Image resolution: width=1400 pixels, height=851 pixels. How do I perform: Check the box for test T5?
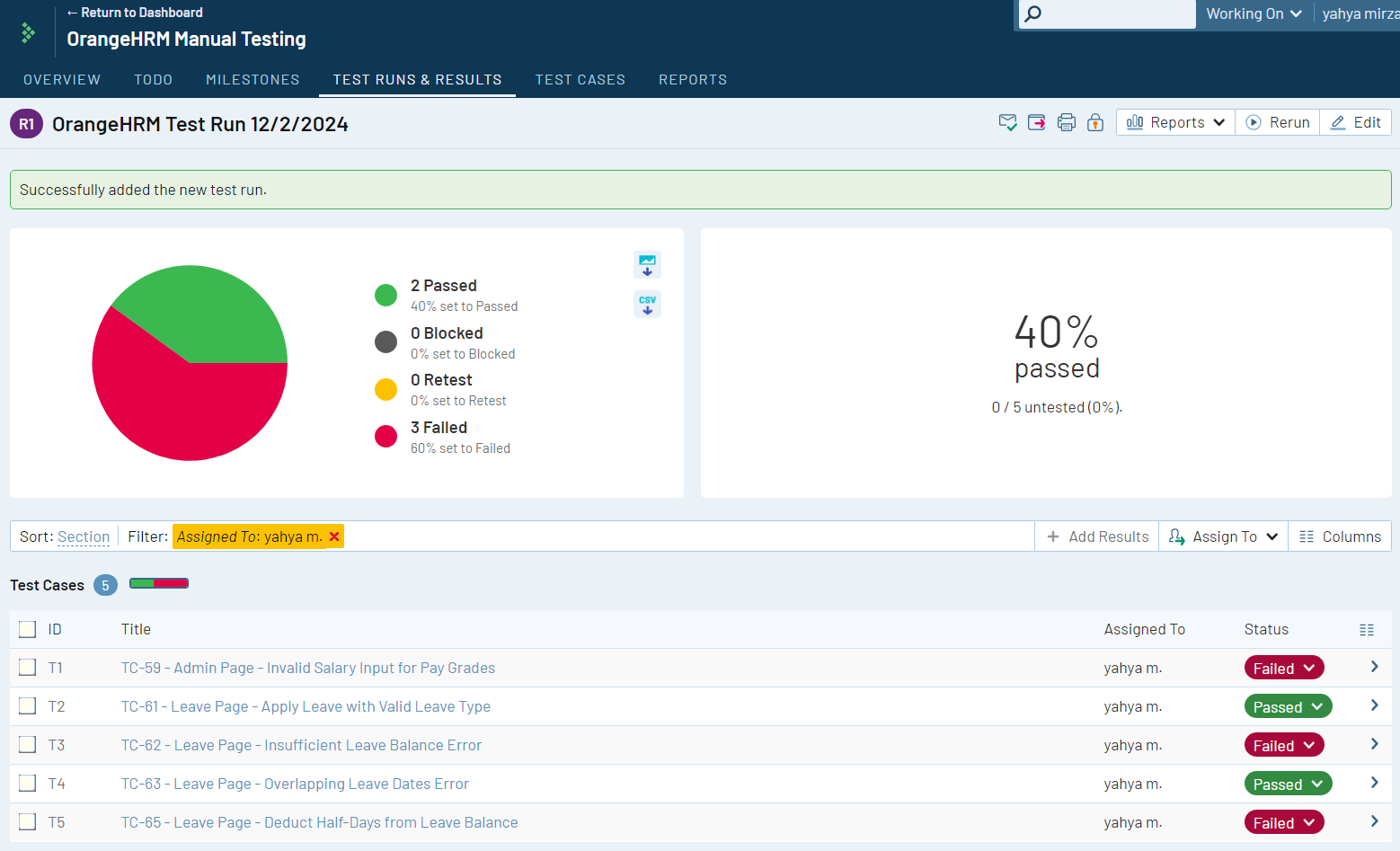coord(28,822)
